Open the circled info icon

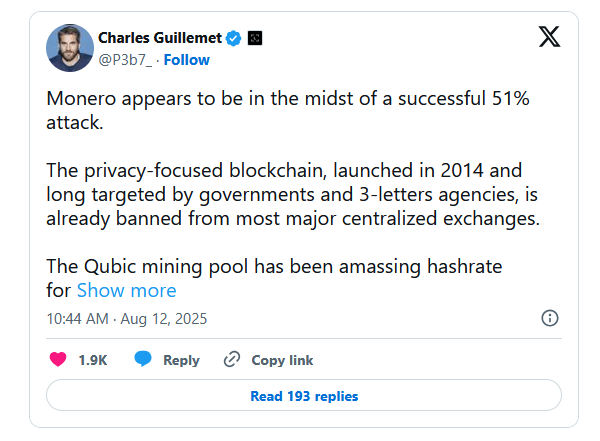tap(549, 318)
